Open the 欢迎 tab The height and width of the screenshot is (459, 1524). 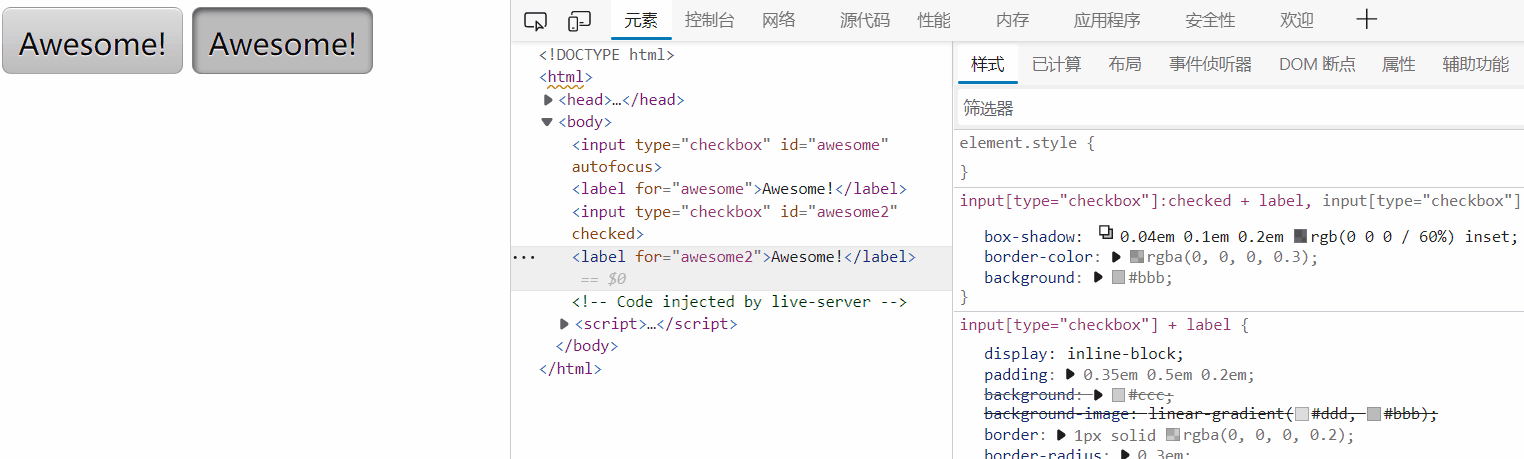(1297, 20)
